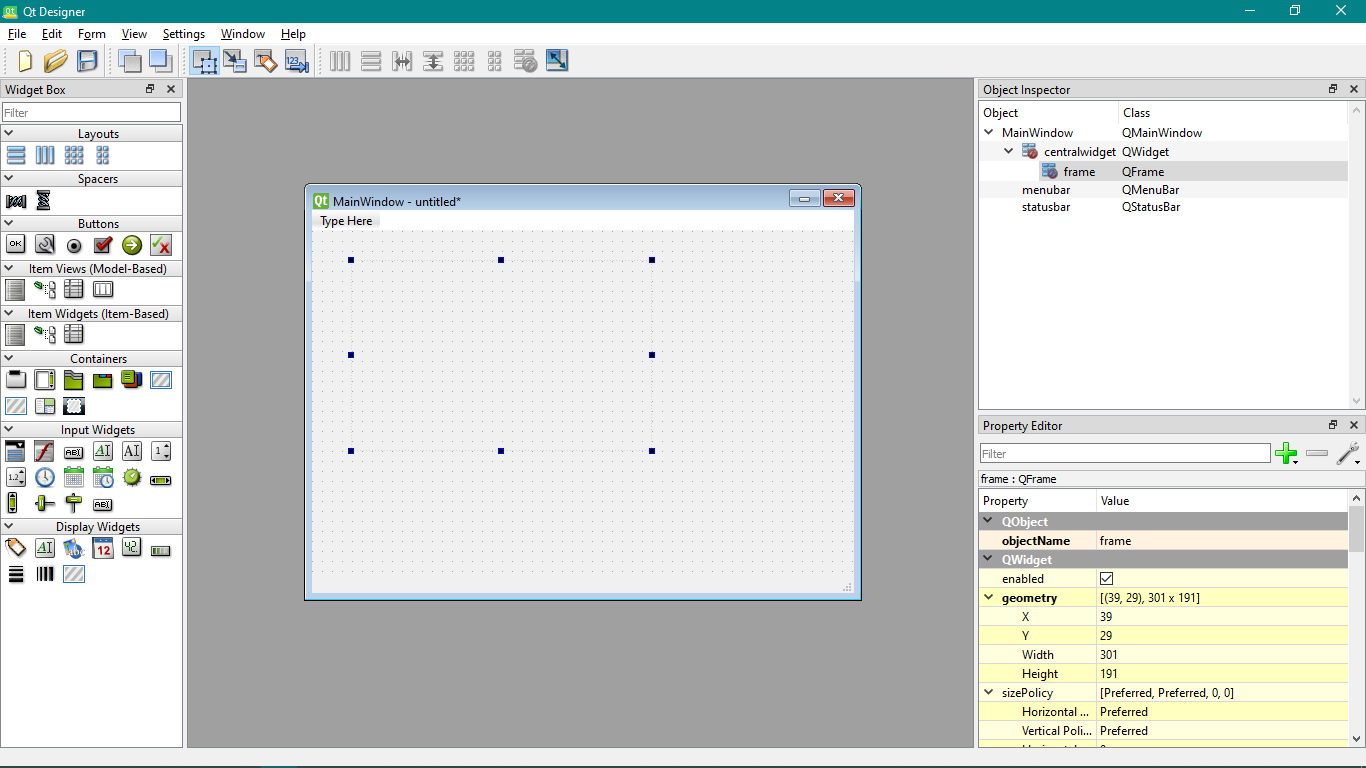Image resolution: width=1366 pixels, height=768 pixels.
Task: Select the Push Button widget icon
Action: (x=15, y=244)
